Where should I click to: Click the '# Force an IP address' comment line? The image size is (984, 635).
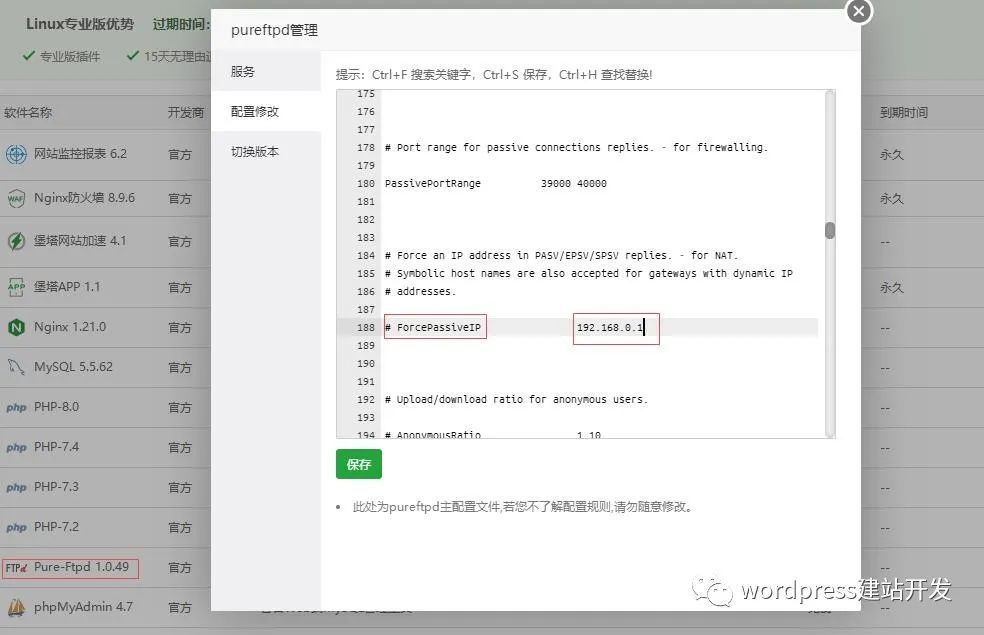click(562, 255)
